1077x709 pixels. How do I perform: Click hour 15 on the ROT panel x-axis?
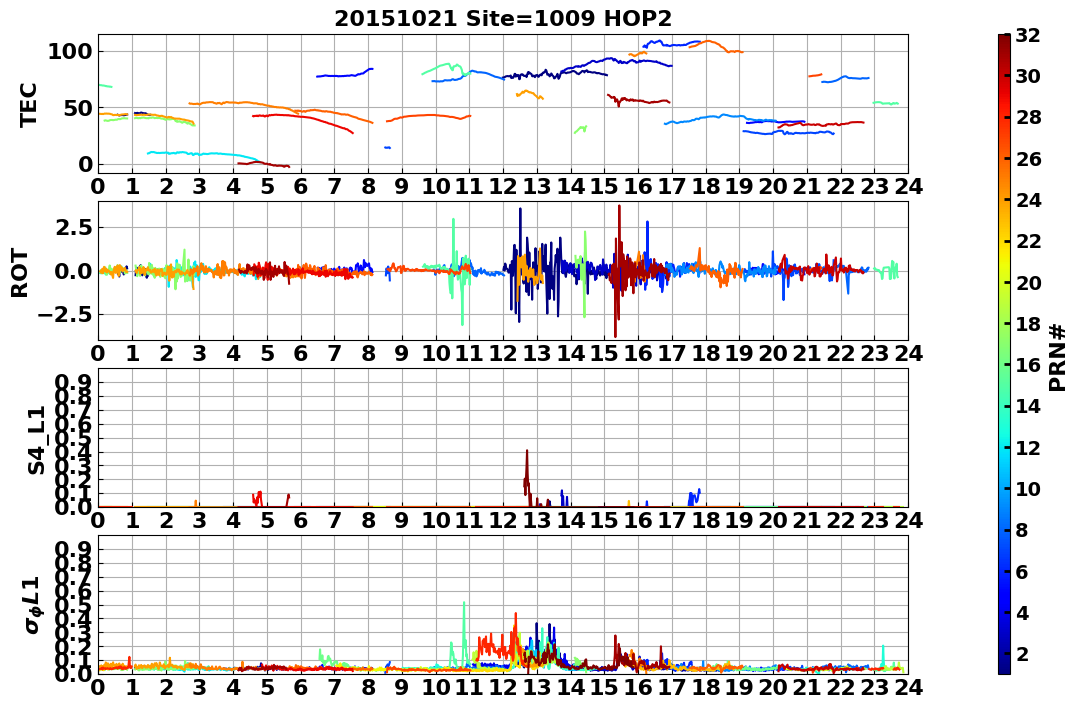[604, 353]
